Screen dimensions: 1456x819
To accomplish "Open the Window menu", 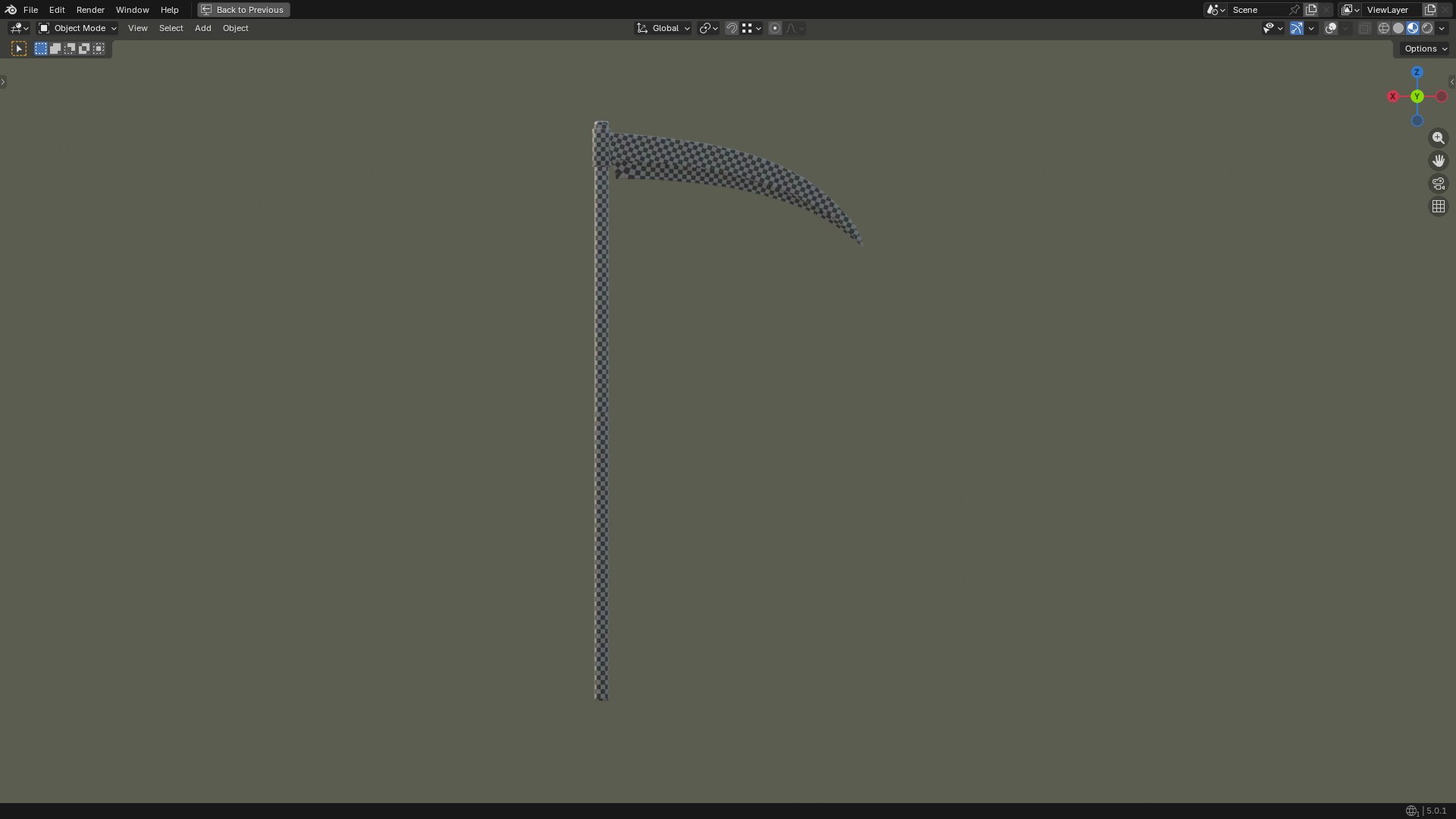I will pyautogui.click(x=132, y=10).
